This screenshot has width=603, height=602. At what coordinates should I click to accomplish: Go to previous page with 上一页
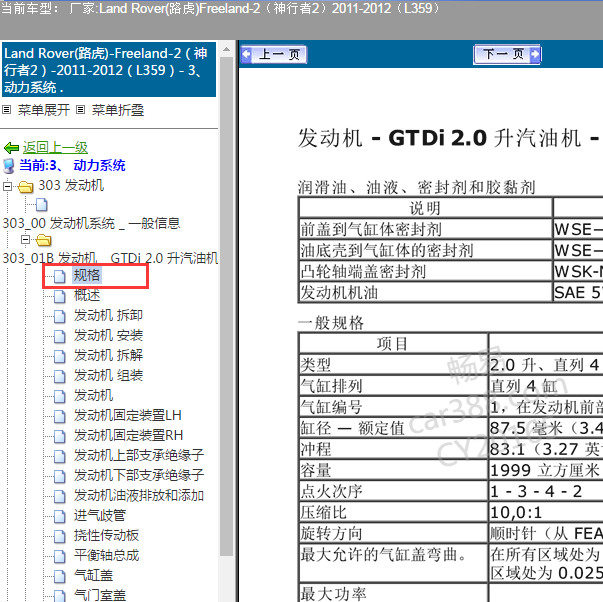(x=274, y=55)
